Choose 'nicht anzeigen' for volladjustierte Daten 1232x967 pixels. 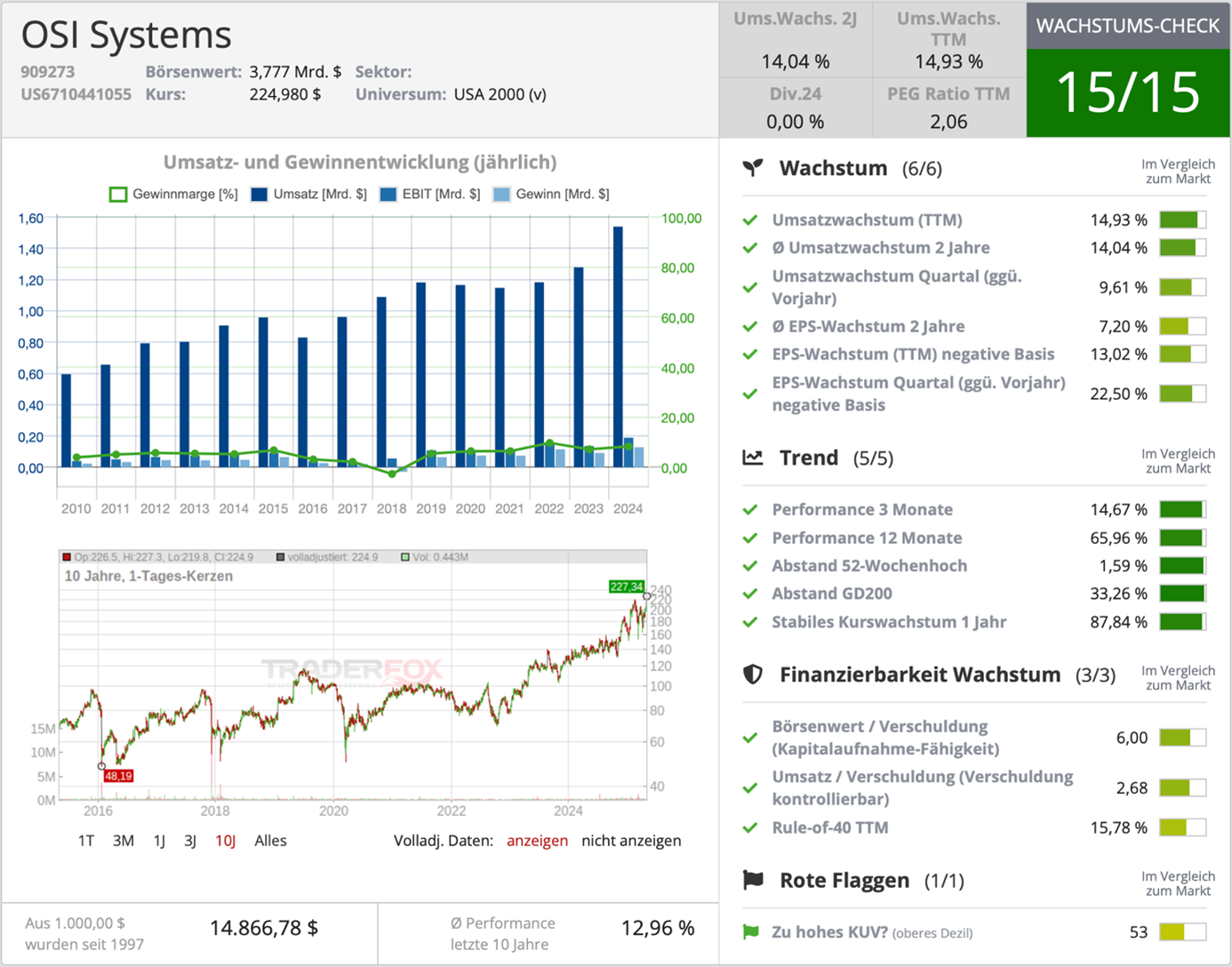(x=631, y=841)
